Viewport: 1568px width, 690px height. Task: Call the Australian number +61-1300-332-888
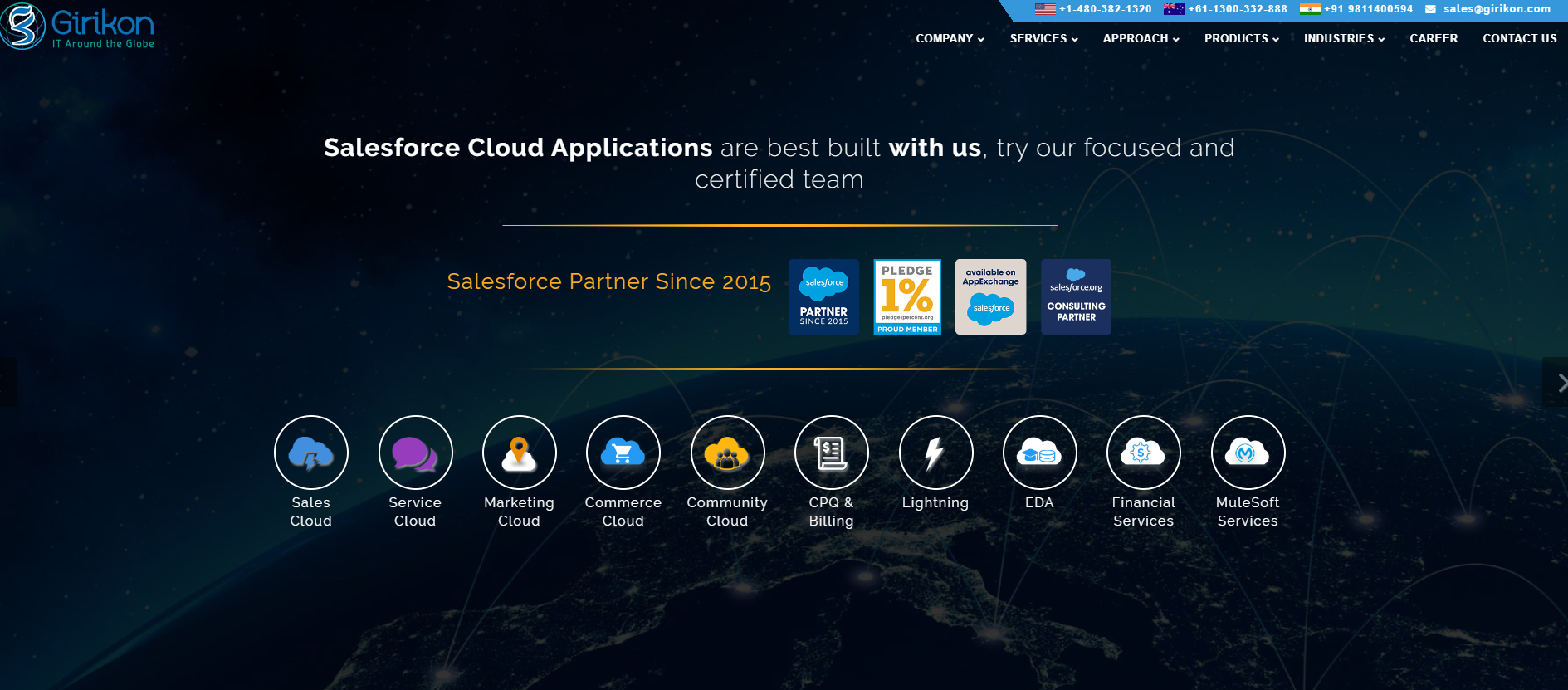coord(1238,9)
